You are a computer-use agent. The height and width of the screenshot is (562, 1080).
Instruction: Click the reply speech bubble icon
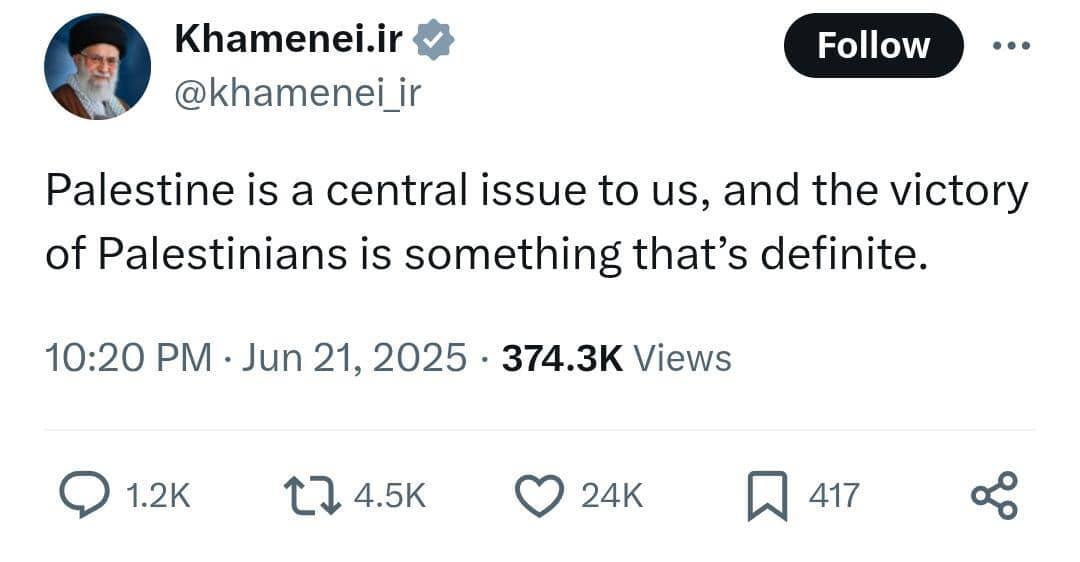84,494
